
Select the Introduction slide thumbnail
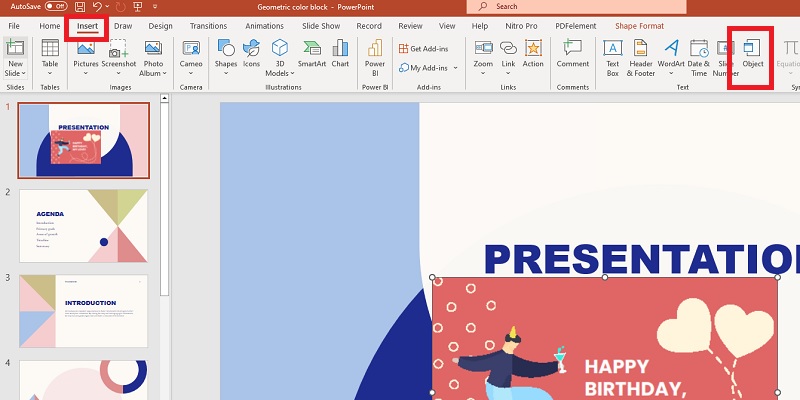[84, 311]
